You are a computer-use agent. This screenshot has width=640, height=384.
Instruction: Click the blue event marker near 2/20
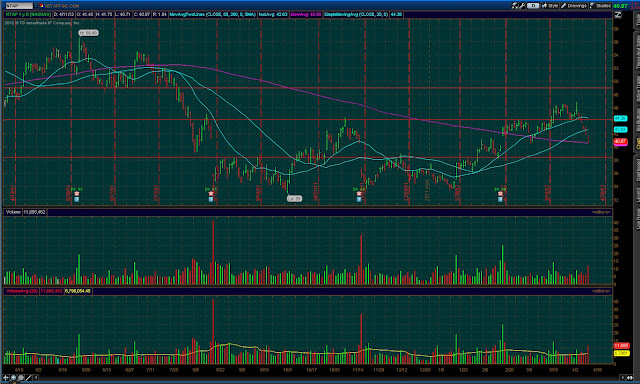(x=500, y=199)
